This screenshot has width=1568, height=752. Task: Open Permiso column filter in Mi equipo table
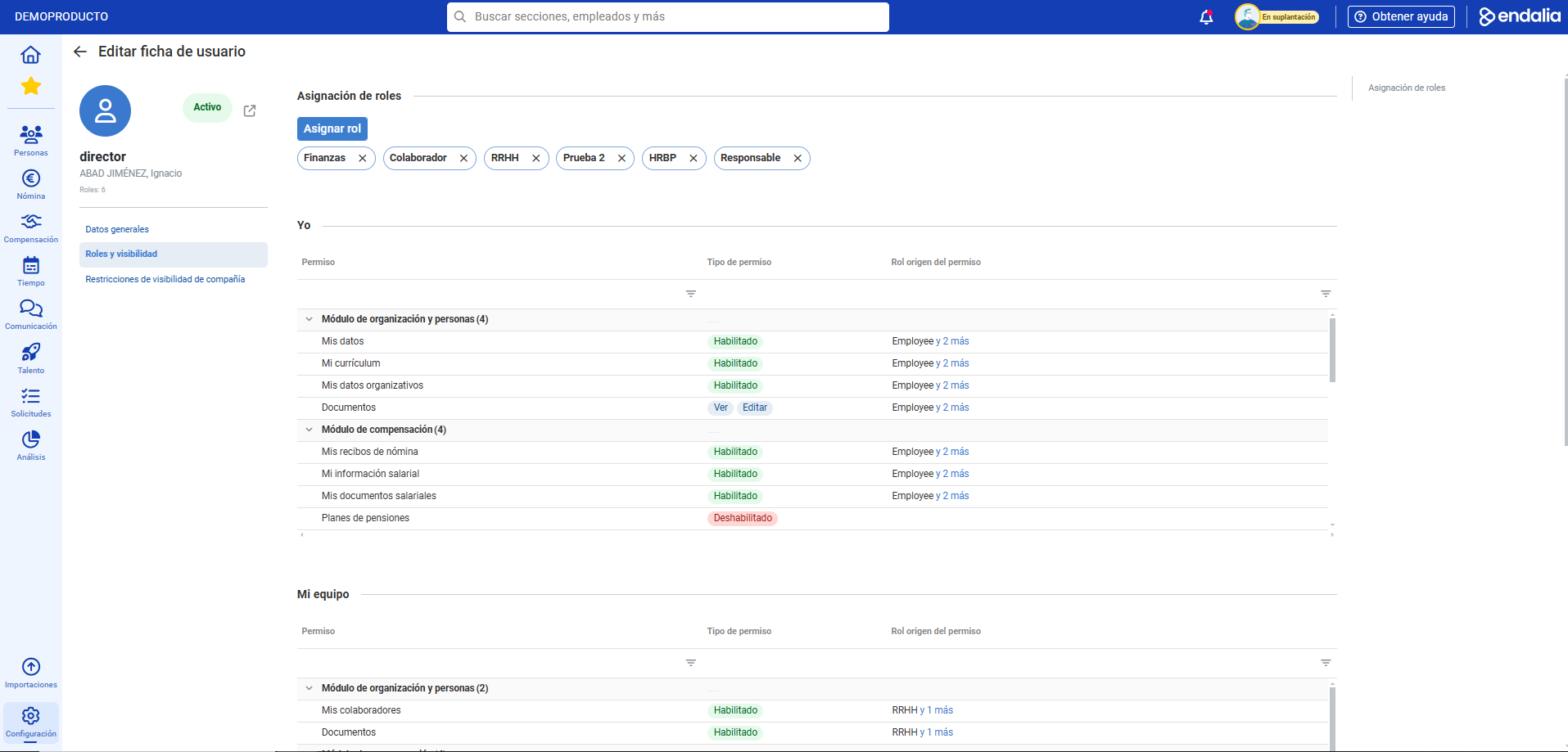click(x=691, y=663)
